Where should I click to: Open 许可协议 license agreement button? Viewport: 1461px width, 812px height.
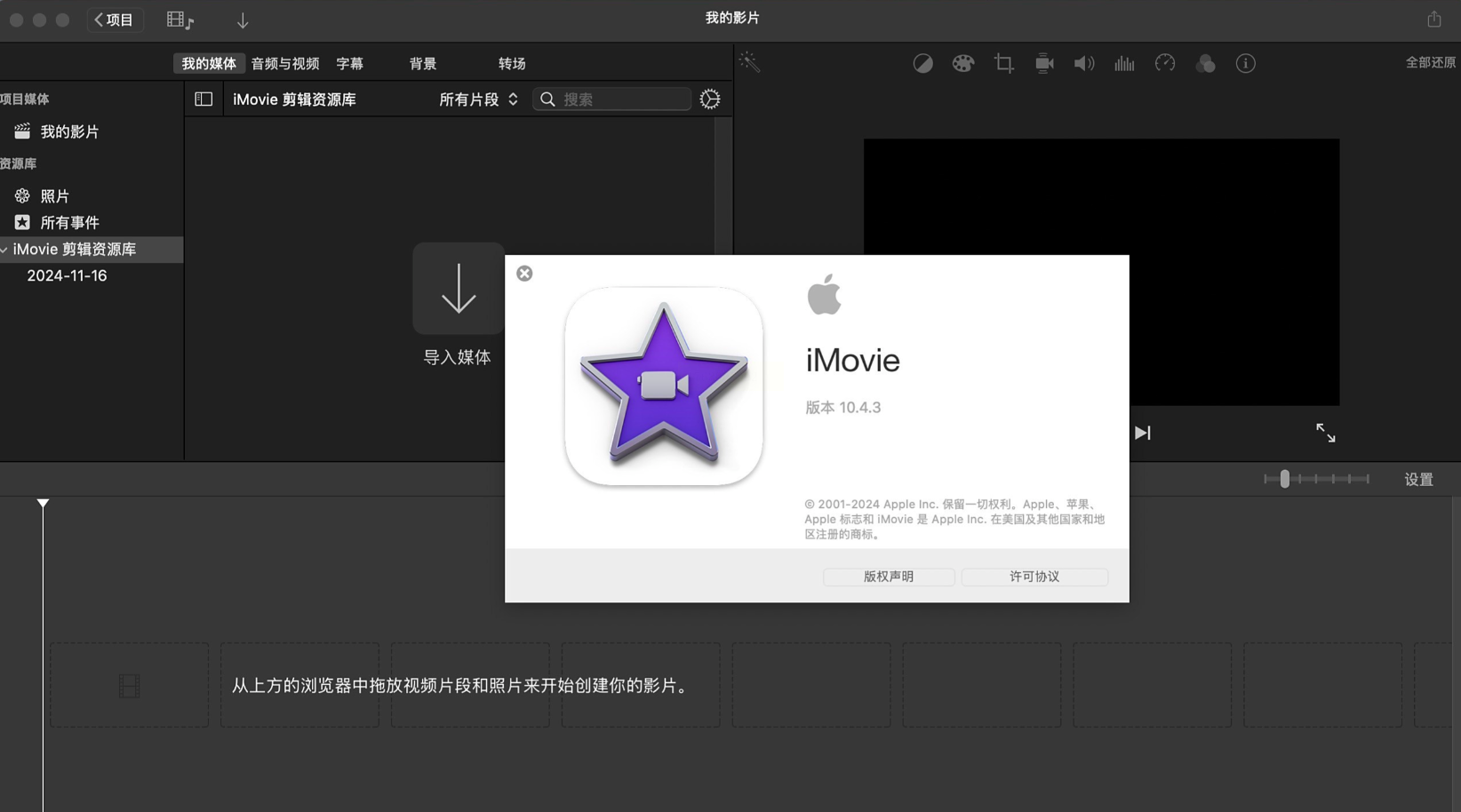[1034, 577]
